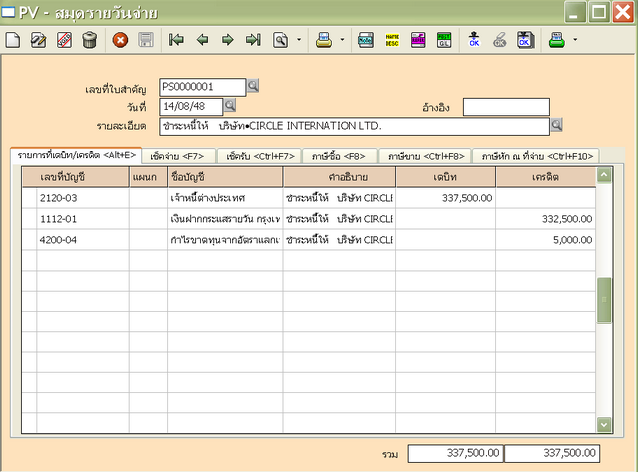Expand the green printer dropdown arrow
638x472 pixels.
(575, 41)
